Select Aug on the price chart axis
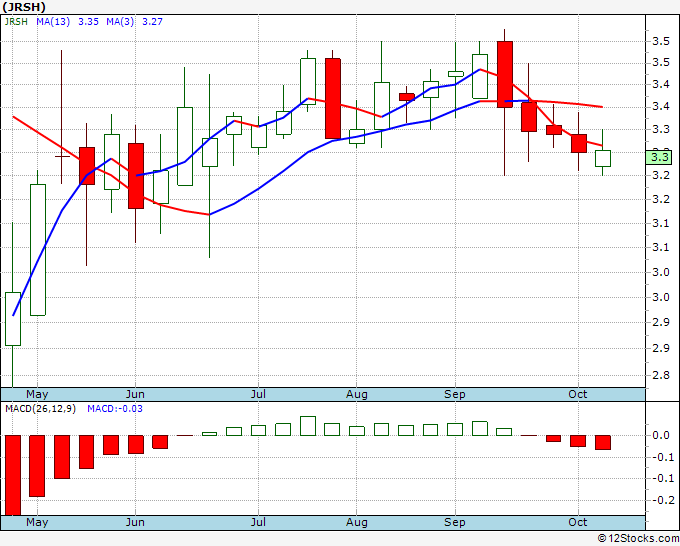This screenshot has height=546, width=680. [x=356, y=394]
